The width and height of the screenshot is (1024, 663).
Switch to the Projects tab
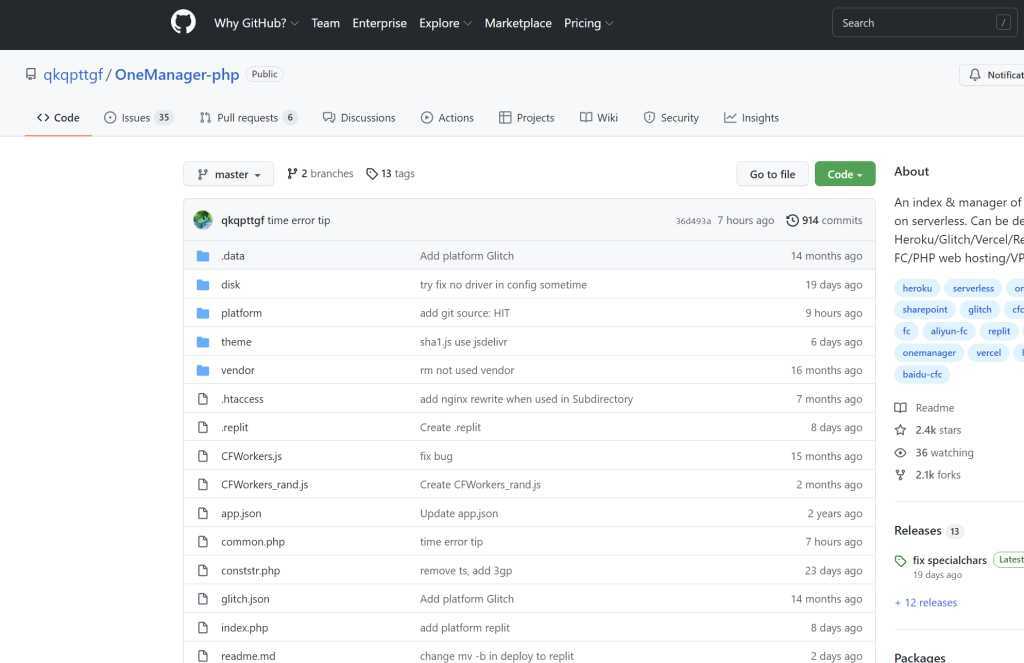[526, 118]
